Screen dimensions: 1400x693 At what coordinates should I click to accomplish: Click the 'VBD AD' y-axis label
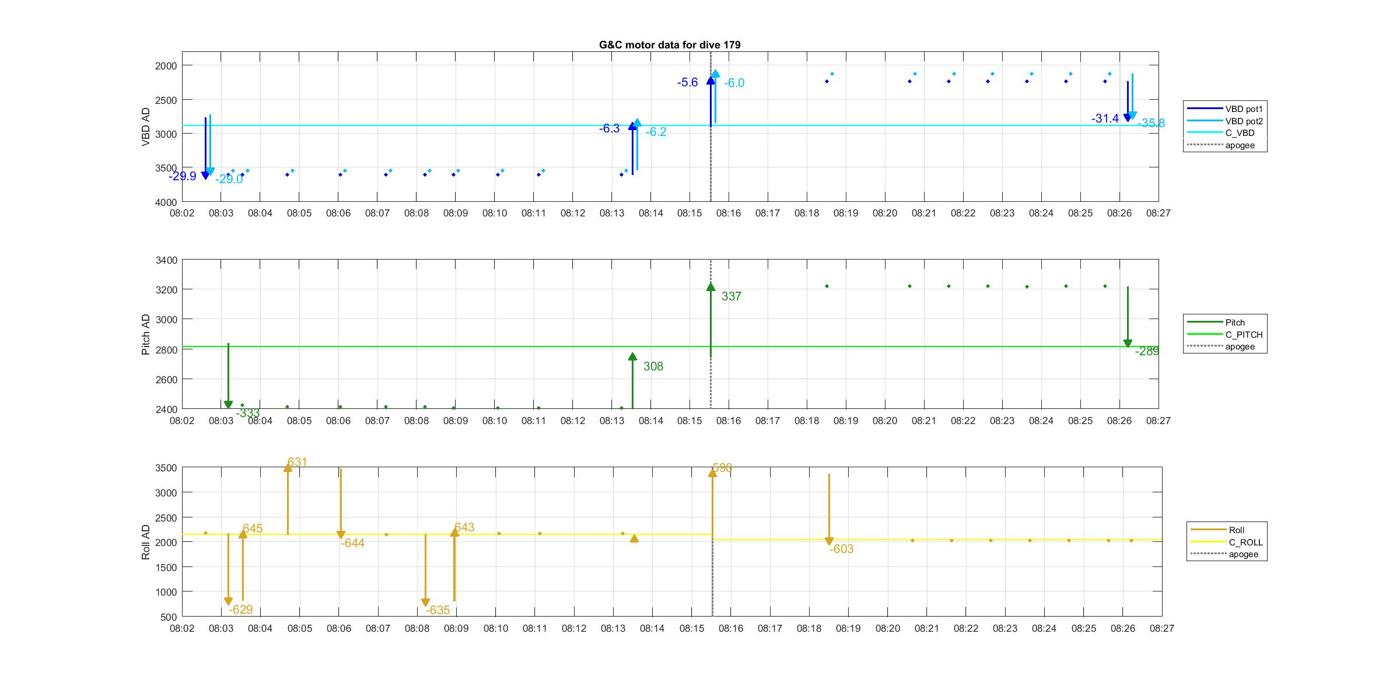(146, 127)
